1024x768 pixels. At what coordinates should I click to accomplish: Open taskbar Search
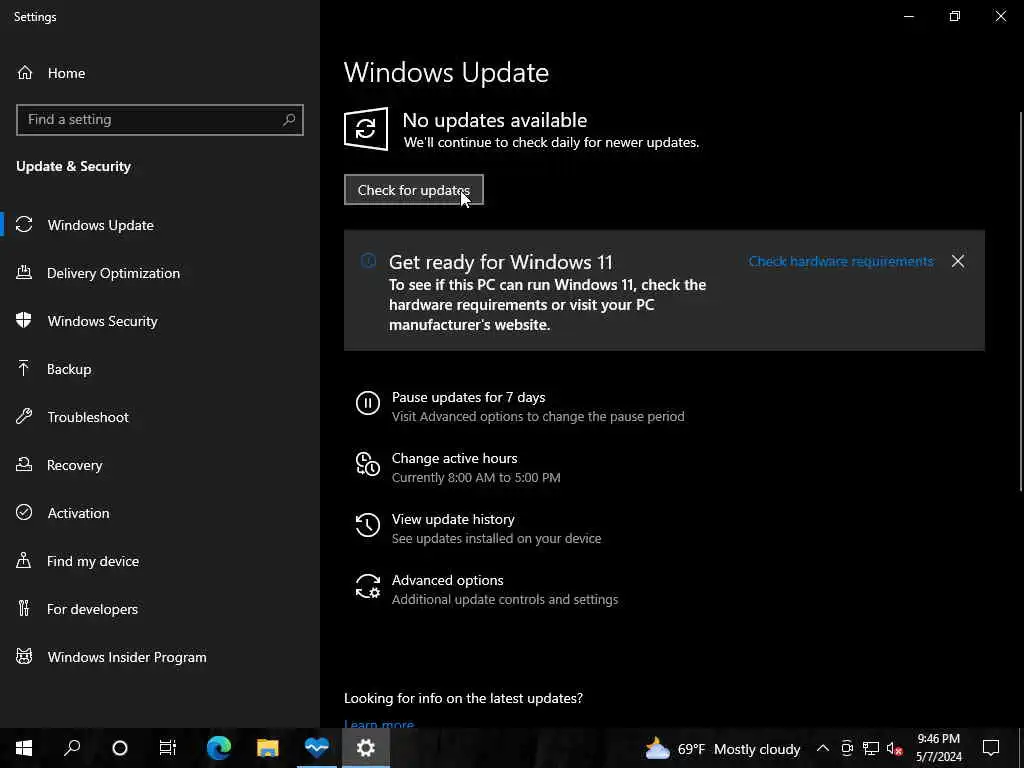(x=72, y=748)
